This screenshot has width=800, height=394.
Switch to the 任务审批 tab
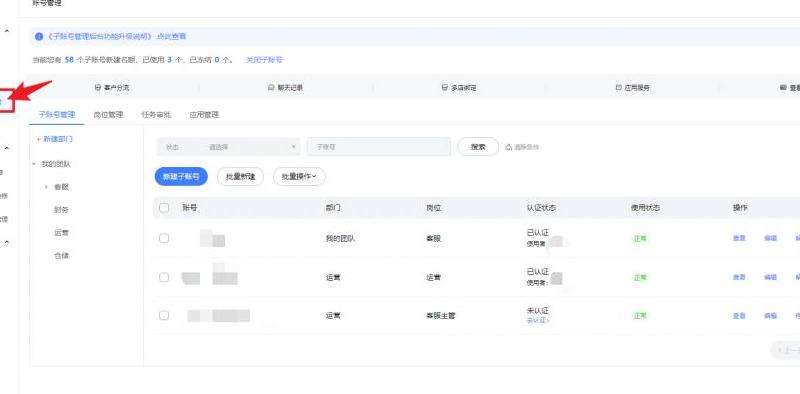[x=156, y=115]
